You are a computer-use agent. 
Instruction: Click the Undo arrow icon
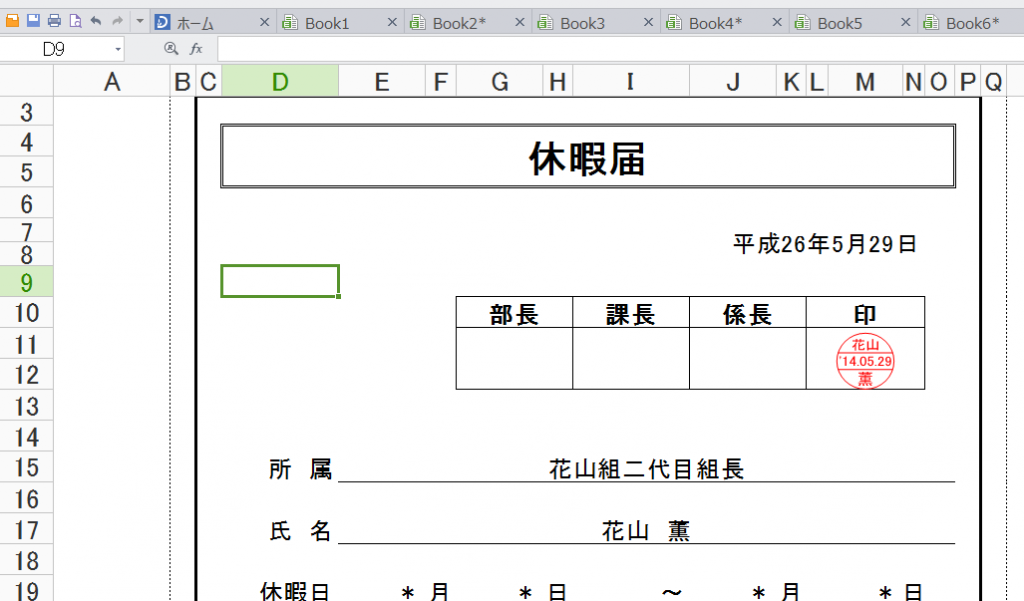[x=96, y=21]
